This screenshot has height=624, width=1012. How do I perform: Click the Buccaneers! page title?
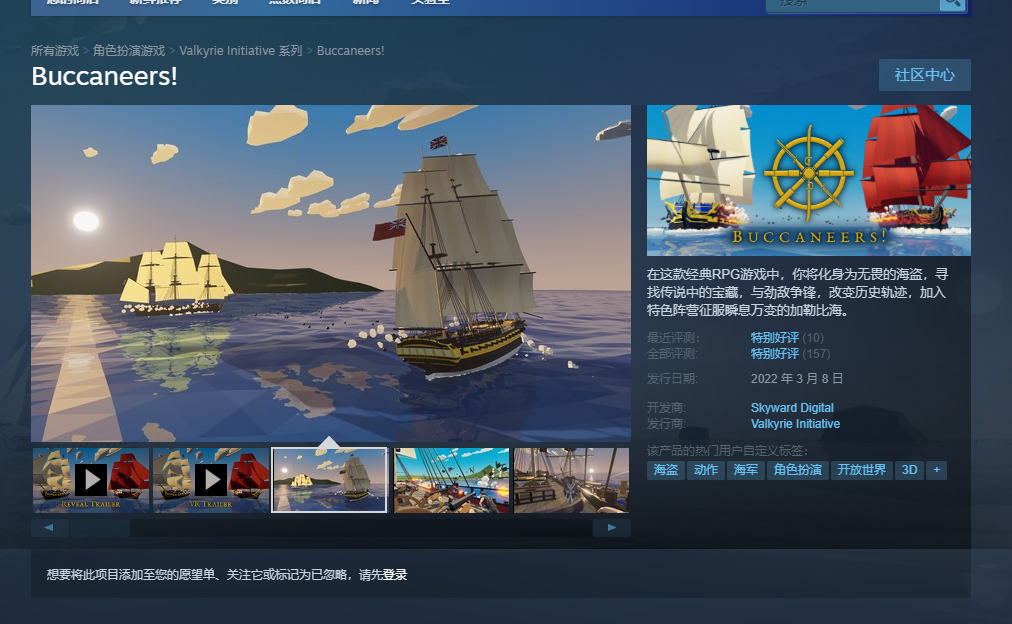pyautogui.click(x=105, y=76)
